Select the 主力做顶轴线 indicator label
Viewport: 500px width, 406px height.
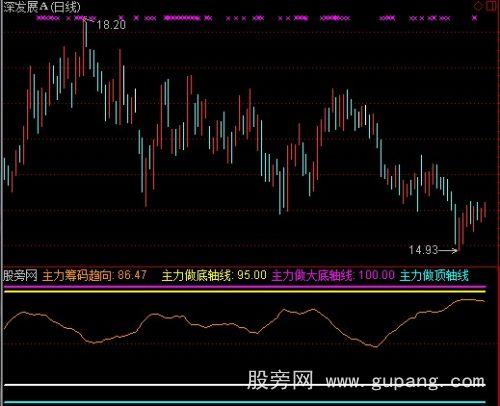[434, 275]
